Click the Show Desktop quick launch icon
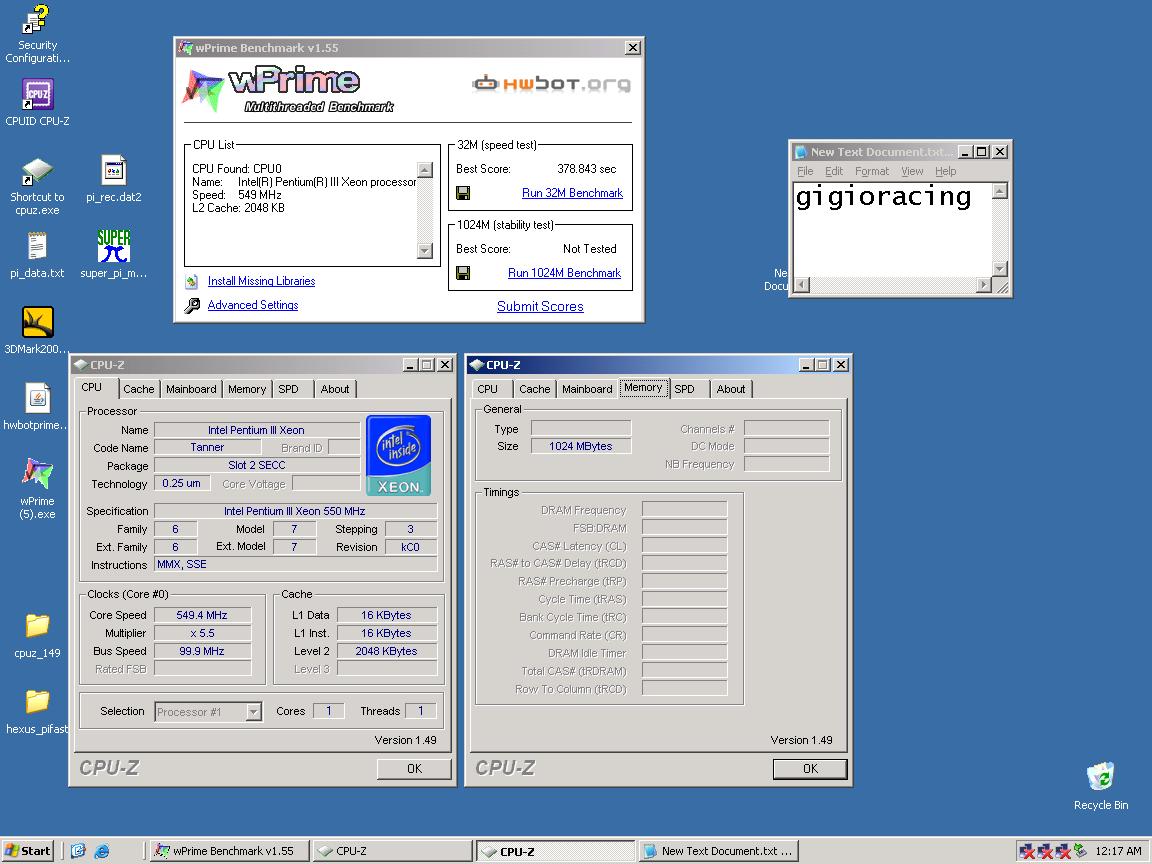The image size is (1152, 864). (x=79, y=851)
